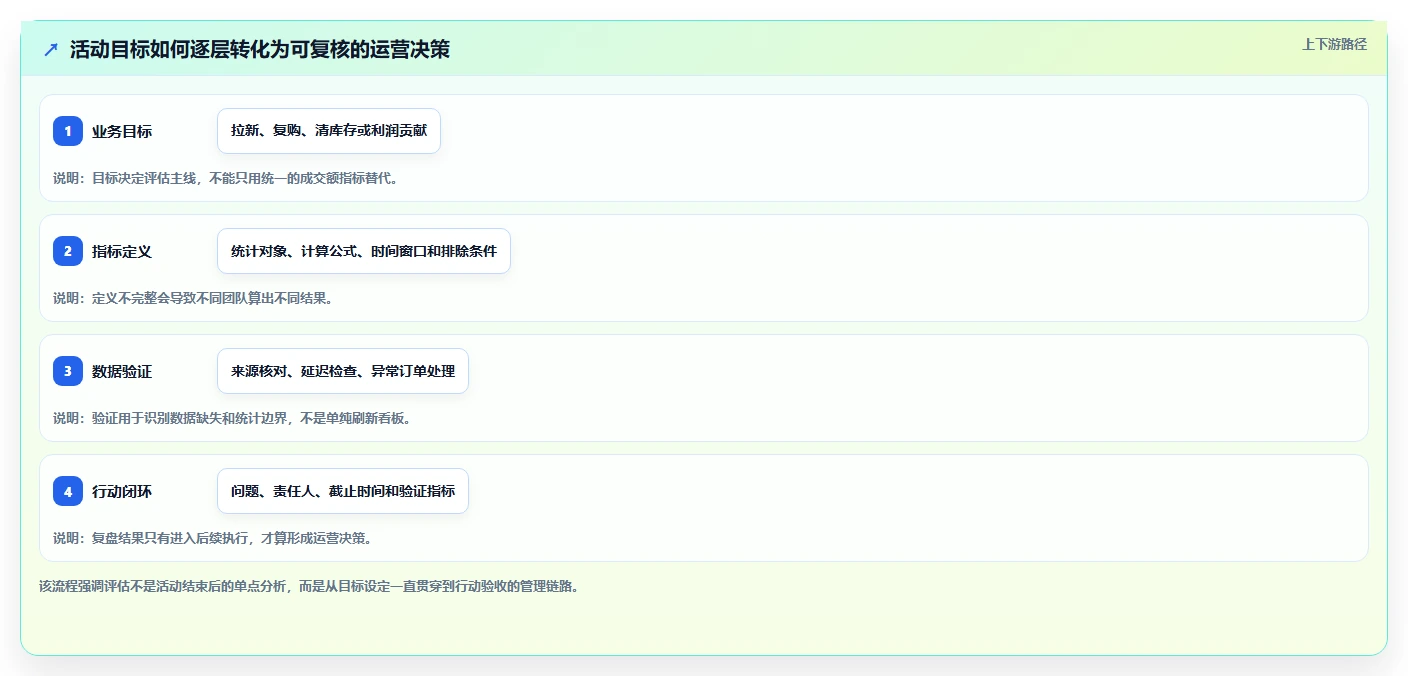Click the 问题、责任人、截止时间和验证指标 chip
This screenshot has height=676, width=1408.
click(343, 491)
